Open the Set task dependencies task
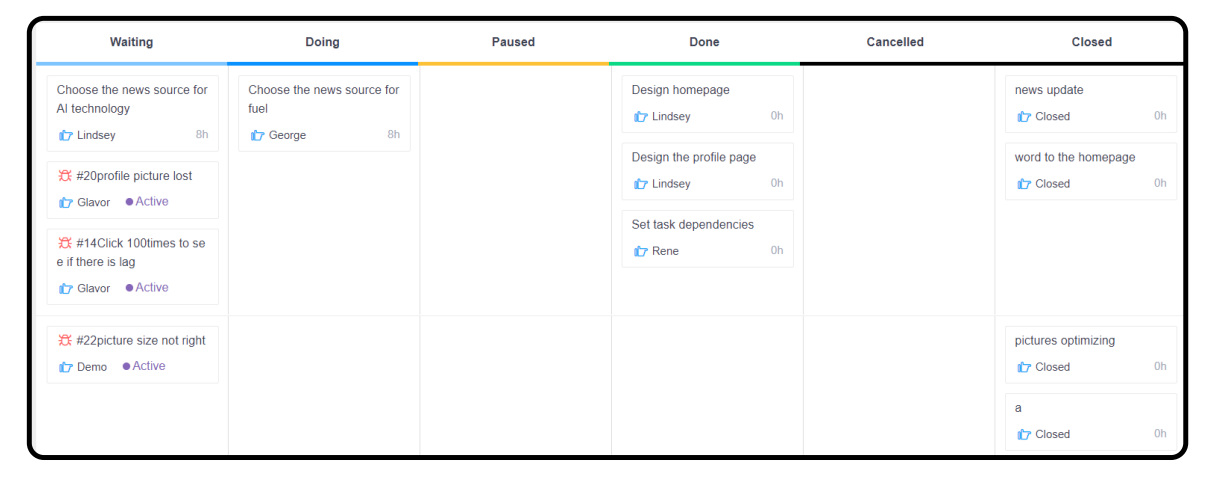 692,224
